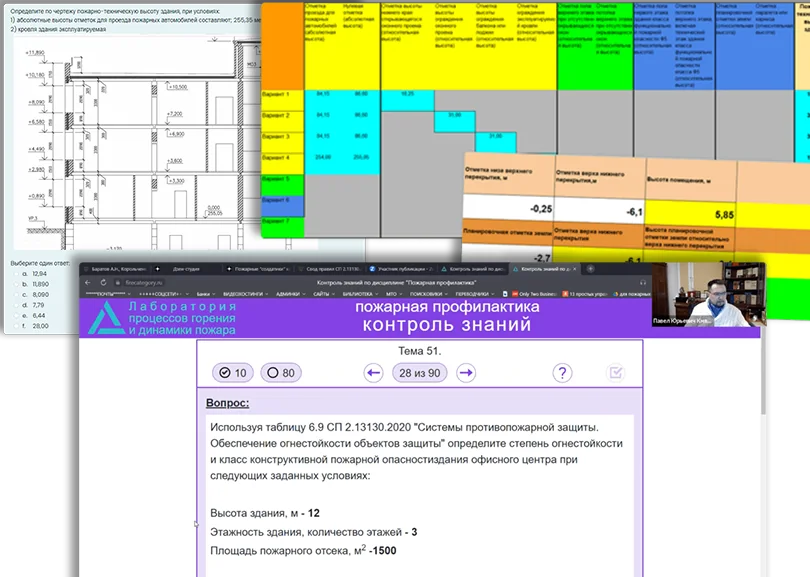The height and width of the screenshot is (577, 810).
Task: Expand the БИБЛИОТЕКА bookmarks folder
Action: [360, 294]
